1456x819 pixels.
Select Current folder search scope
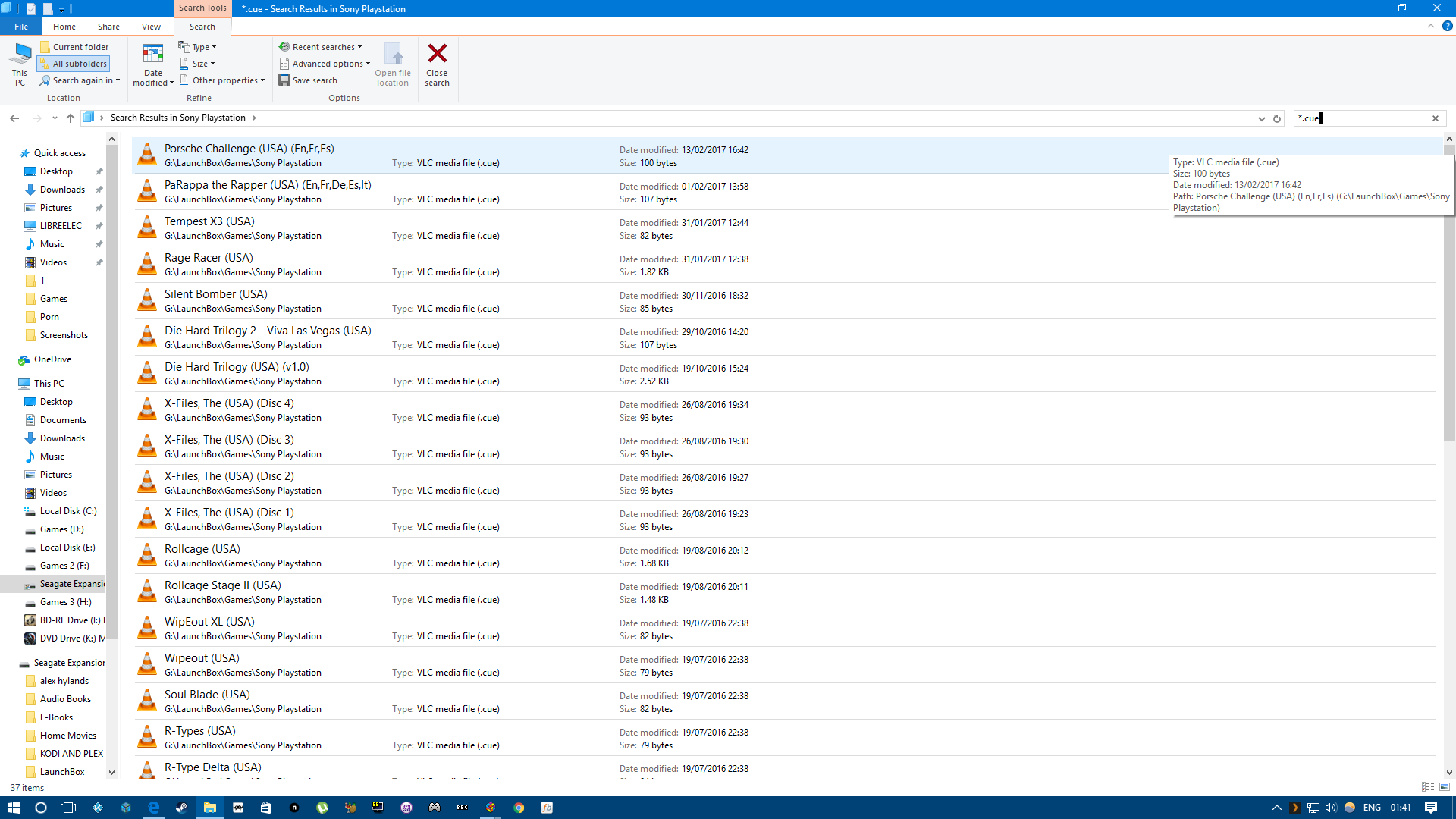click(x=74, y=47)
